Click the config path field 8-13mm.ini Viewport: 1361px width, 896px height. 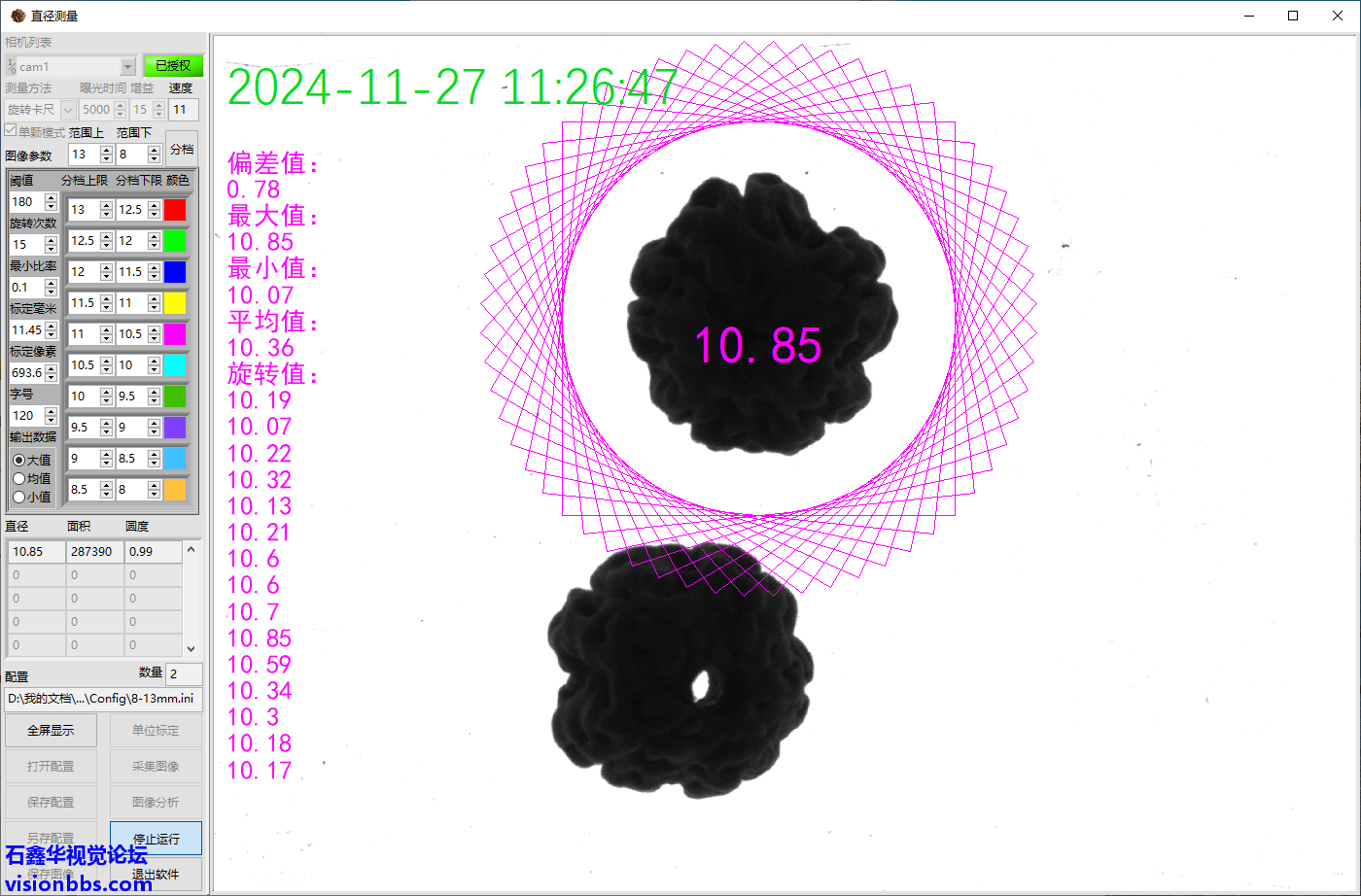click(103, 699)
